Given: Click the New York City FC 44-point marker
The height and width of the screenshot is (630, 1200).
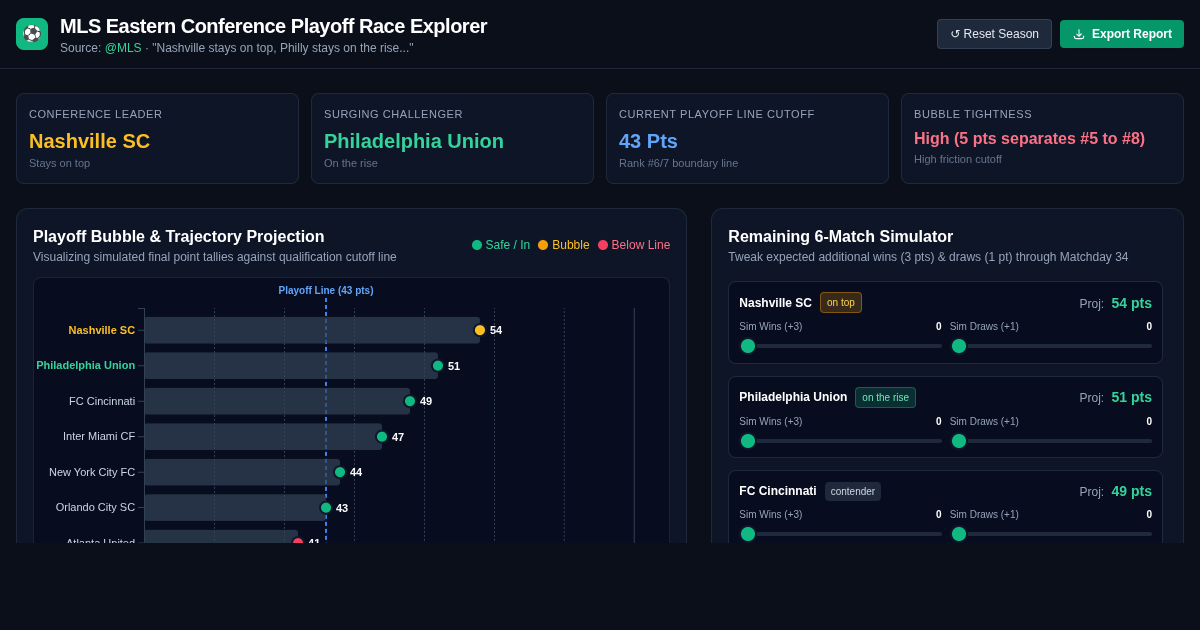Looking at the screenshot, I should tap(340, 472).
